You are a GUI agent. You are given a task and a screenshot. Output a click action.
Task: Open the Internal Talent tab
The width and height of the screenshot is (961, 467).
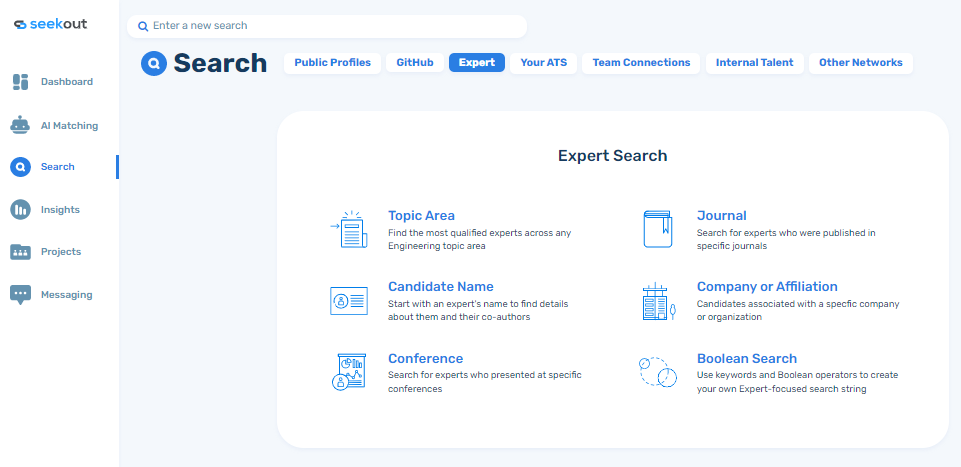click(x=754, y=63)
